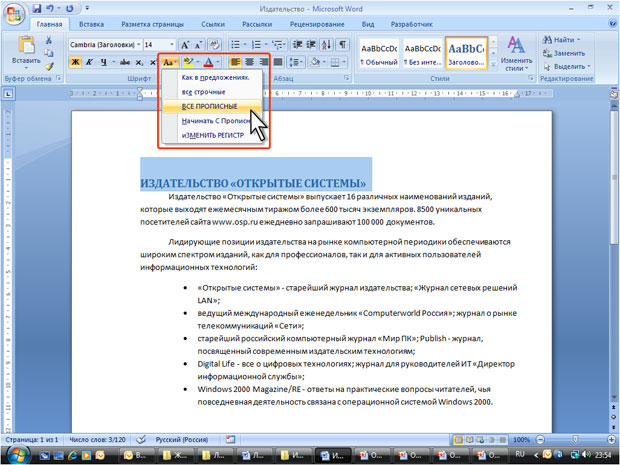This screenshot has width=620, height=465.
Task: Expand the numbering list dropdown arrow
Action: [266, 45]
